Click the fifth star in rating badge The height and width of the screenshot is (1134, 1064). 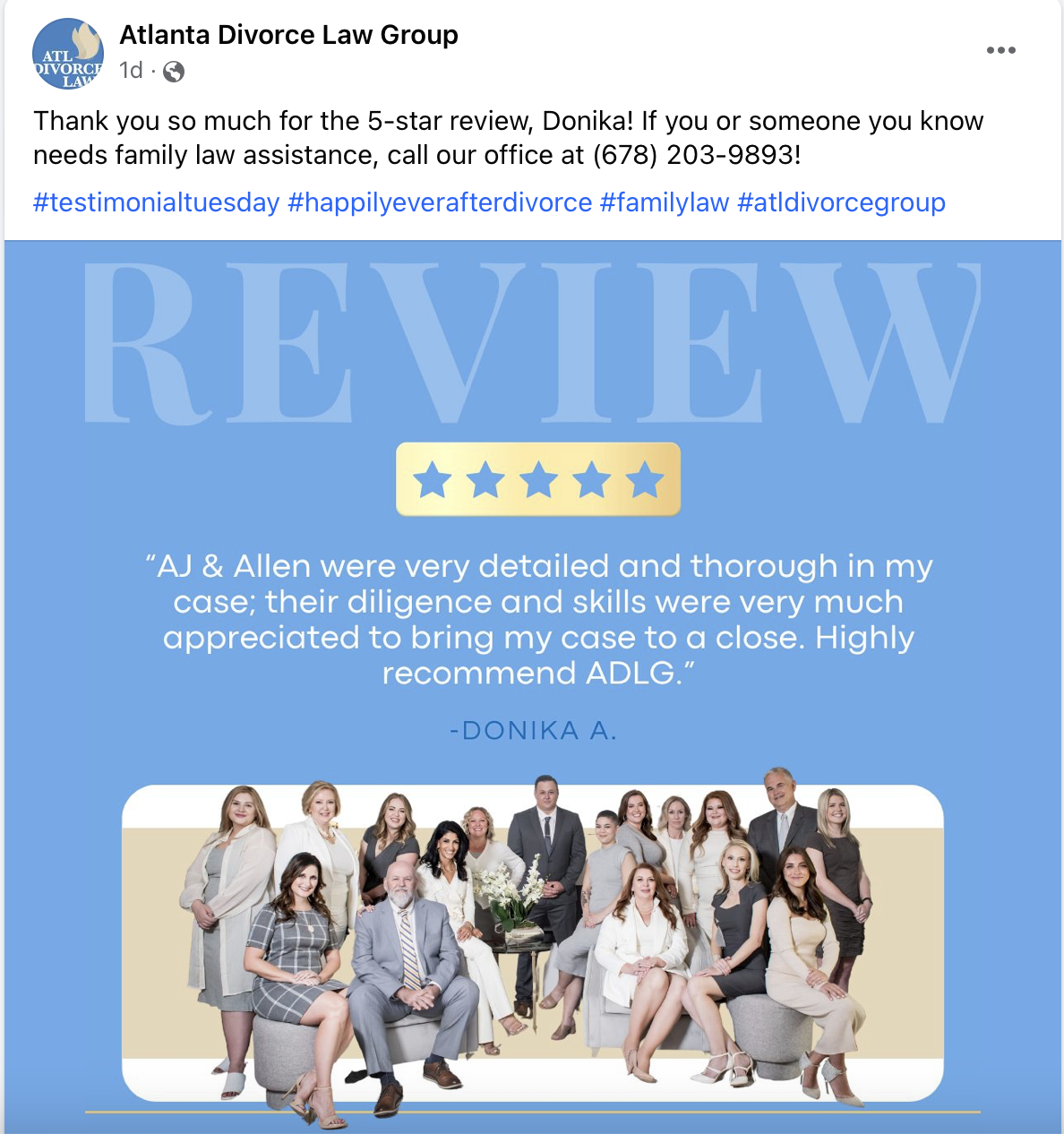[x=645, y=479]
